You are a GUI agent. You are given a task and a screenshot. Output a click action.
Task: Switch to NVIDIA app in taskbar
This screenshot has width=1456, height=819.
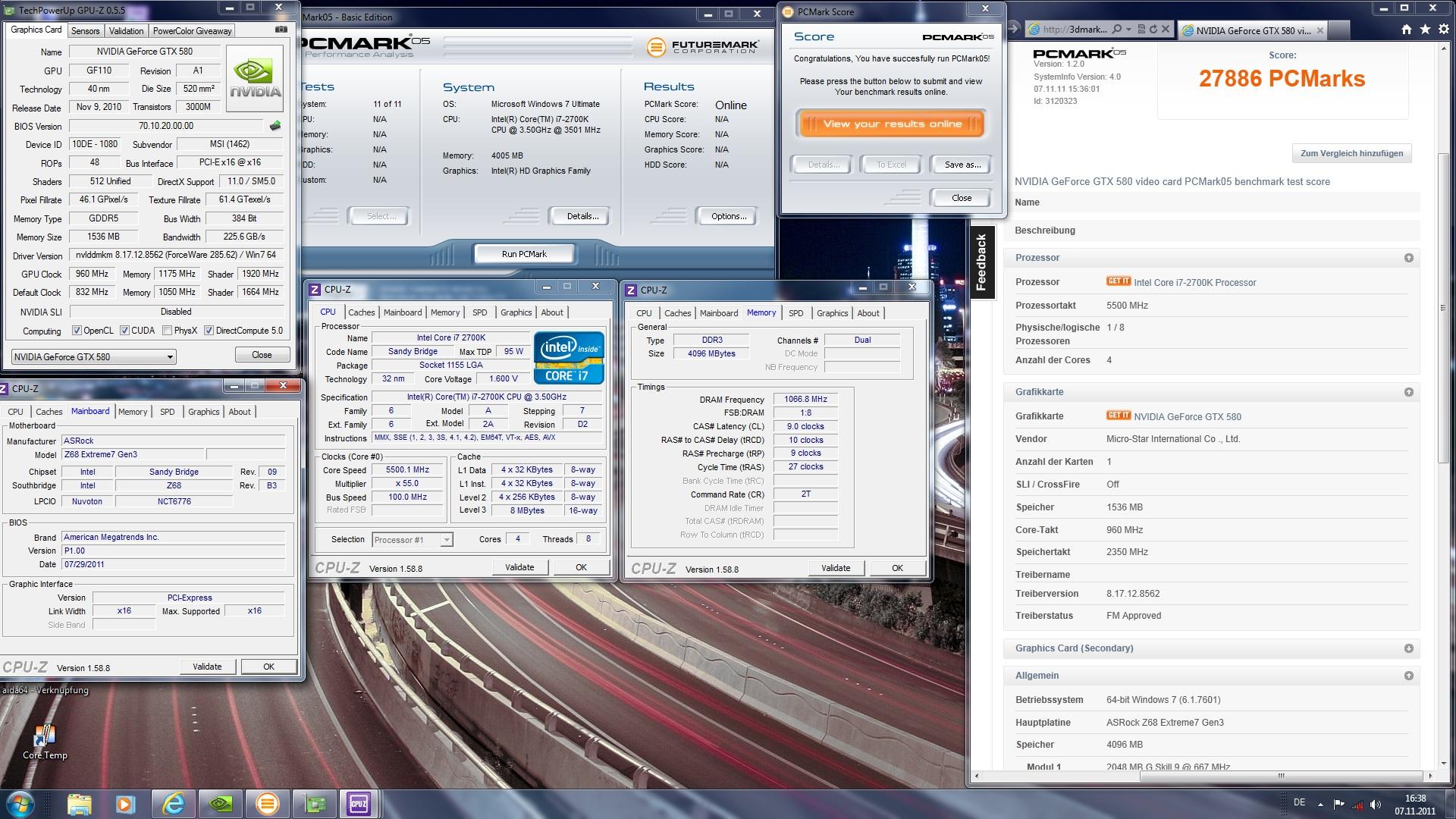click(x=221, y=804)
